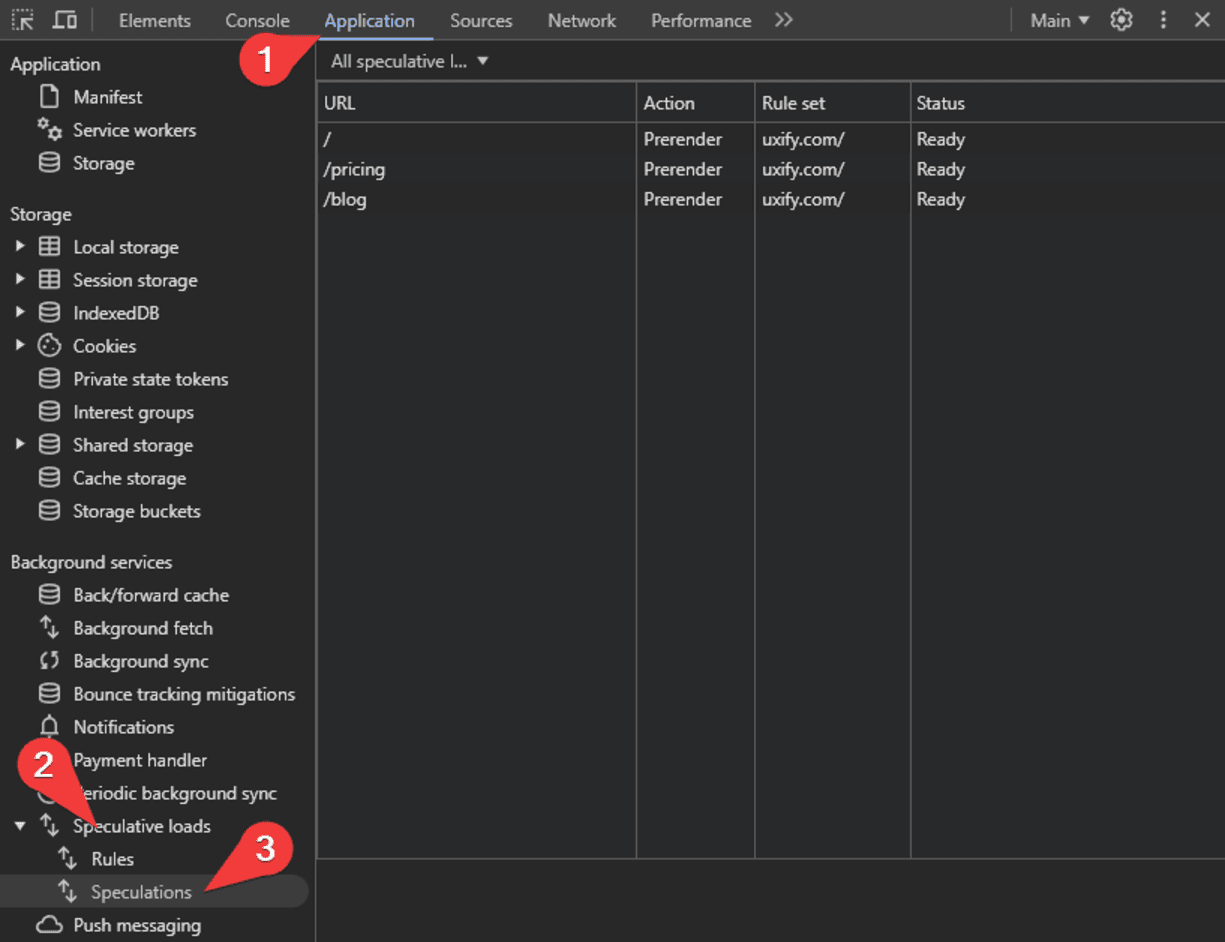Open DevTools settings gear
The image size is (1225, 942).
tap(1121, 20)
